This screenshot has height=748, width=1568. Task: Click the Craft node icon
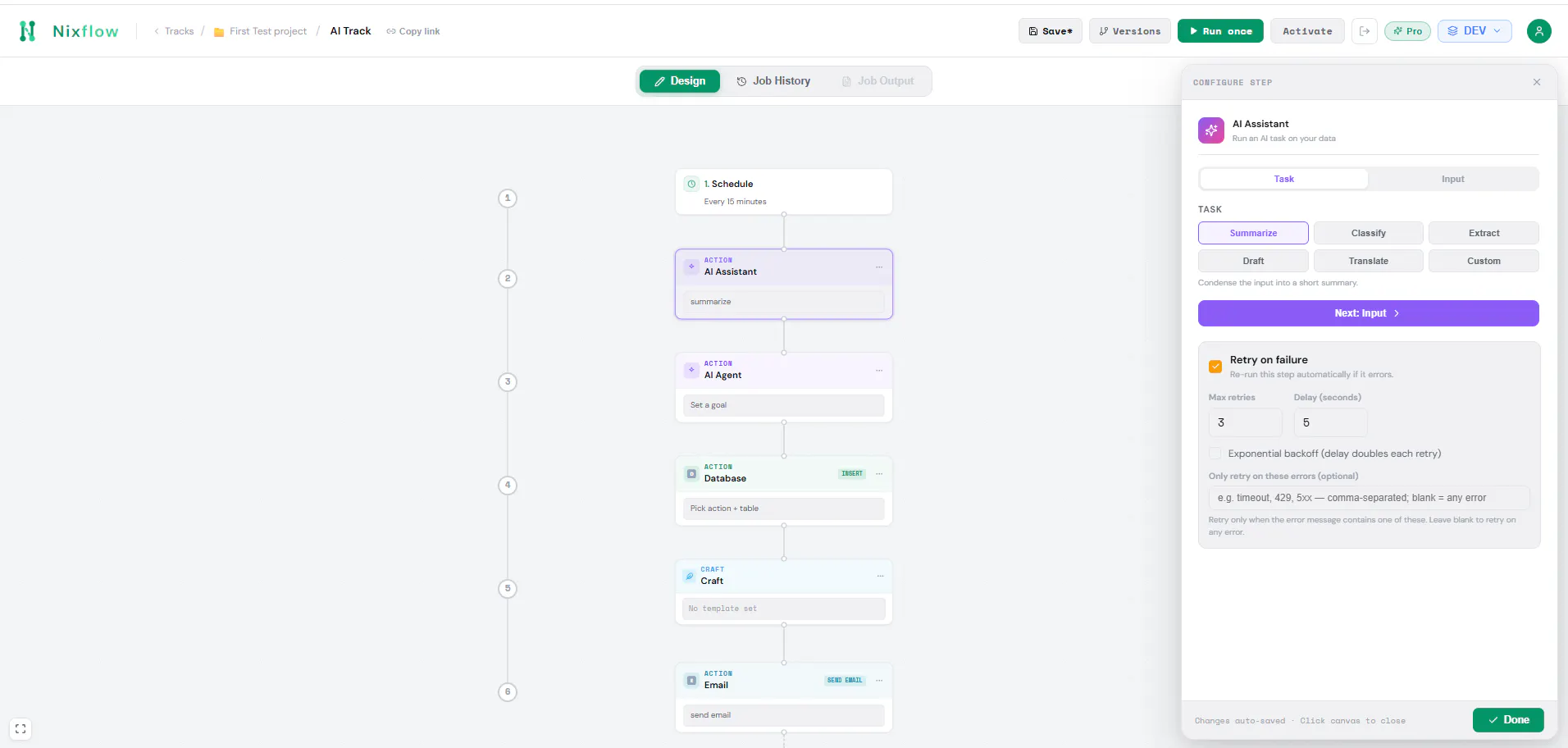pos(689,576)
